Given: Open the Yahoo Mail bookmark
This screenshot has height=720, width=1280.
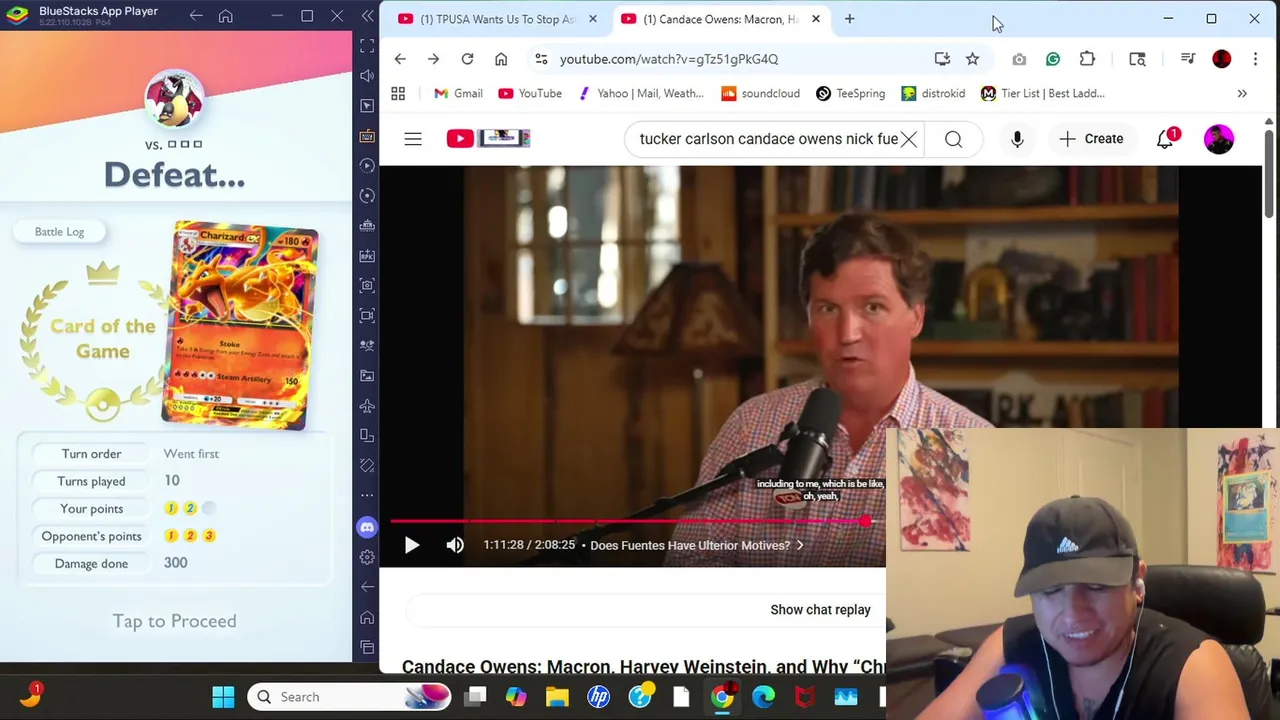Looking at the screenshot, I should [640, 94].
